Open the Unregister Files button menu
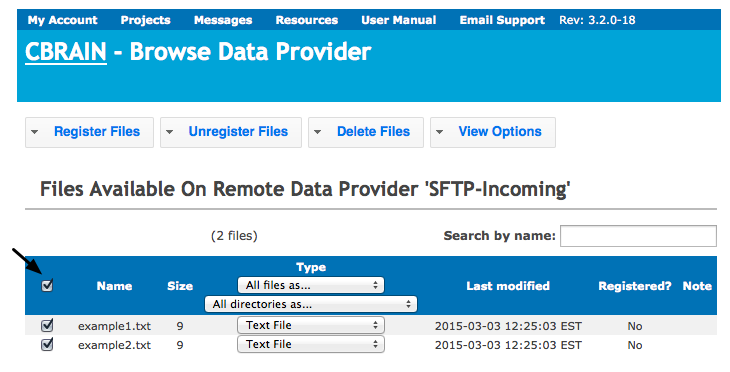Screen dimensions: 730x372 point(231,132)
